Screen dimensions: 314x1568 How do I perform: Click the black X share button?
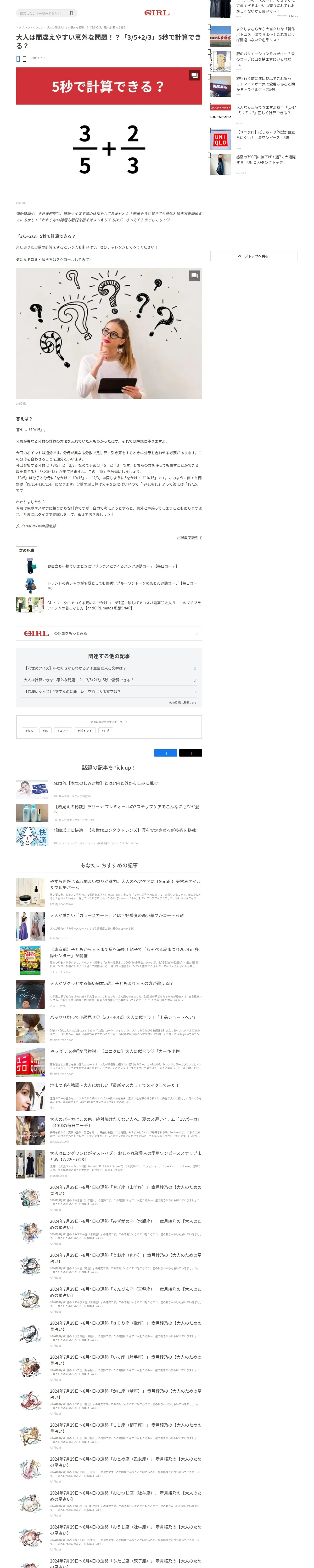[190, 753]
